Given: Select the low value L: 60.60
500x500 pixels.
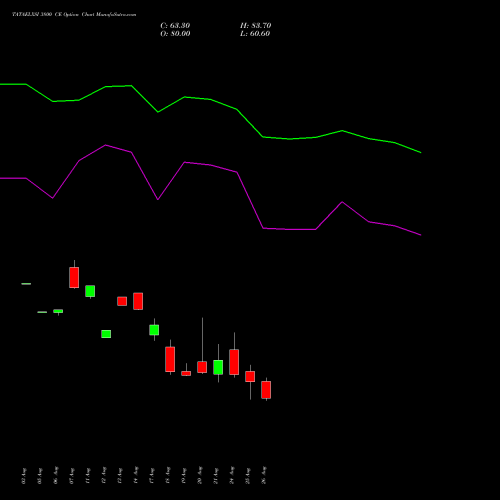Looking at the screenshot, I should tap(255, 34).
